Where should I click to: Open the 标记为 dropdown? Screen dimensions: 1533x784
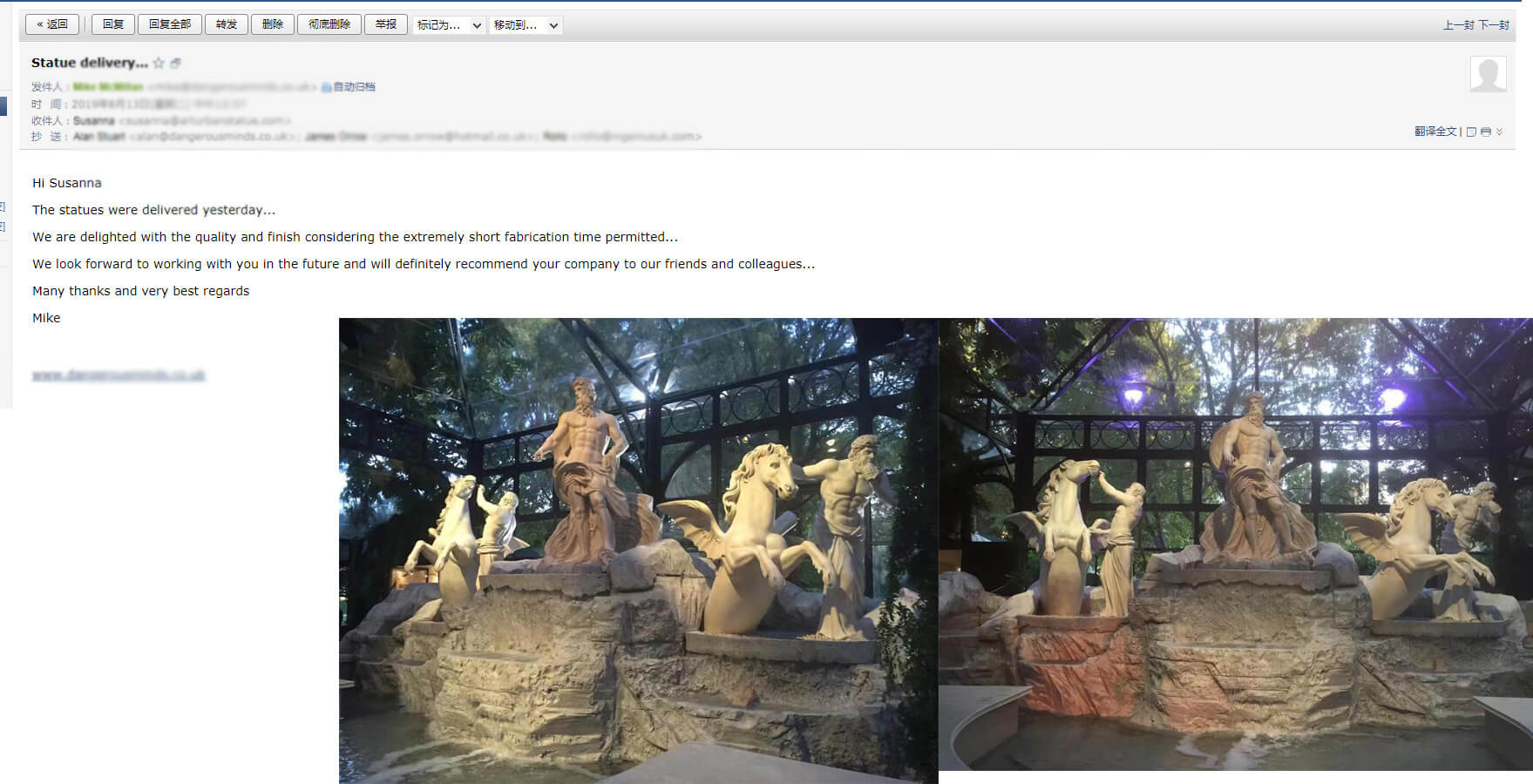point(449,25)
